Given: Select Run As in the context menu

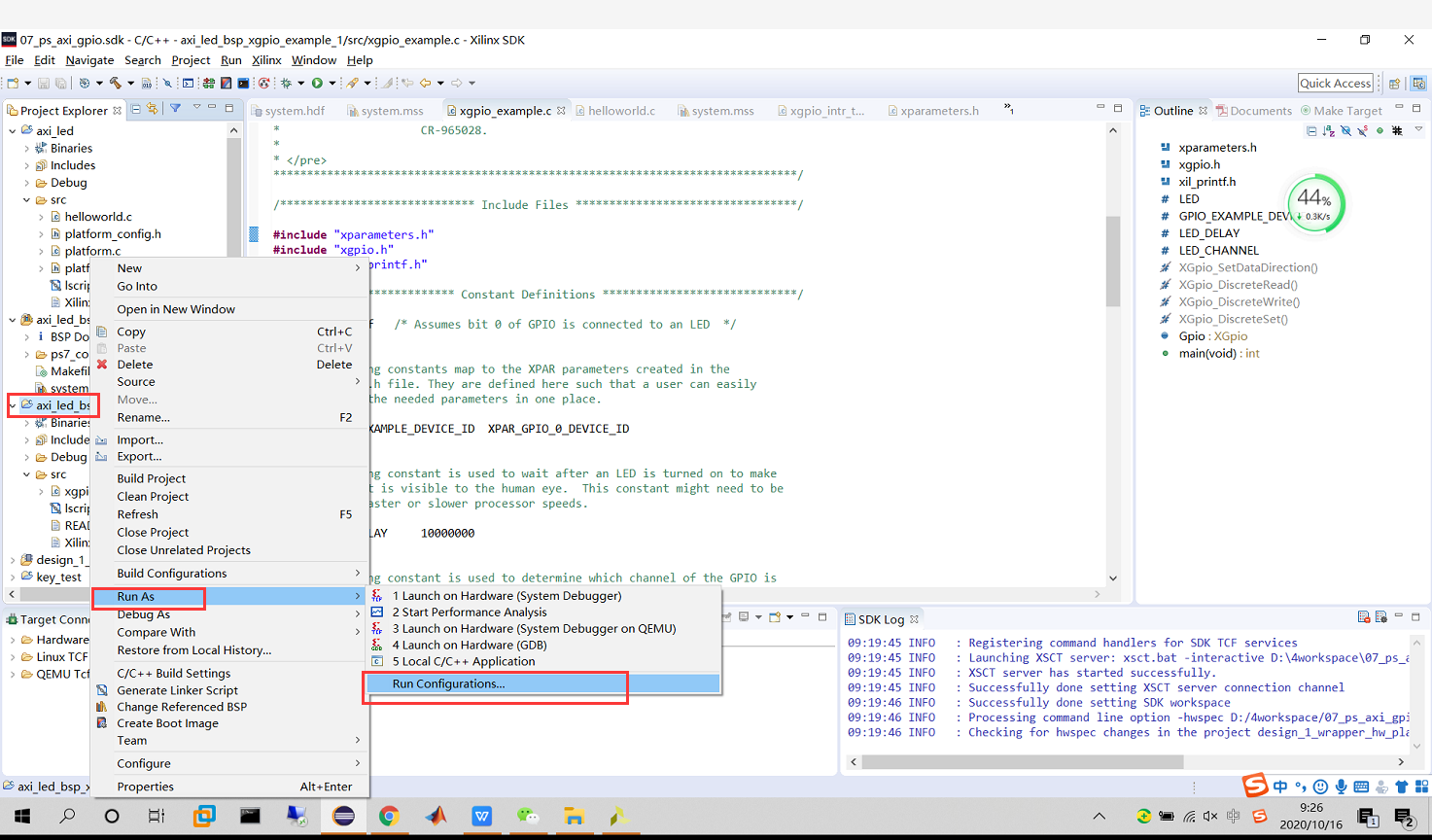Looking at the screenshot, I should (x=228, y=596).
